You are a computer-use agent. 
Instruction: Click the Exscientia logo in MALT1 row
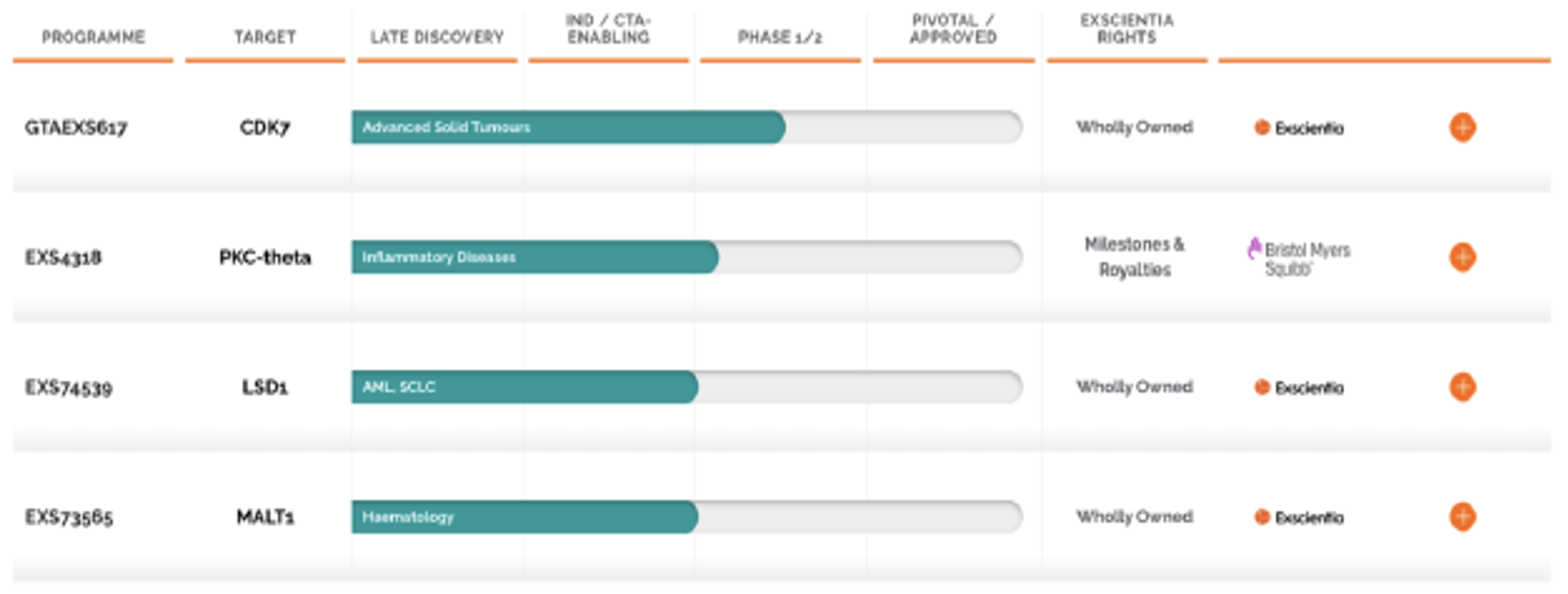tap(1298, 518)
